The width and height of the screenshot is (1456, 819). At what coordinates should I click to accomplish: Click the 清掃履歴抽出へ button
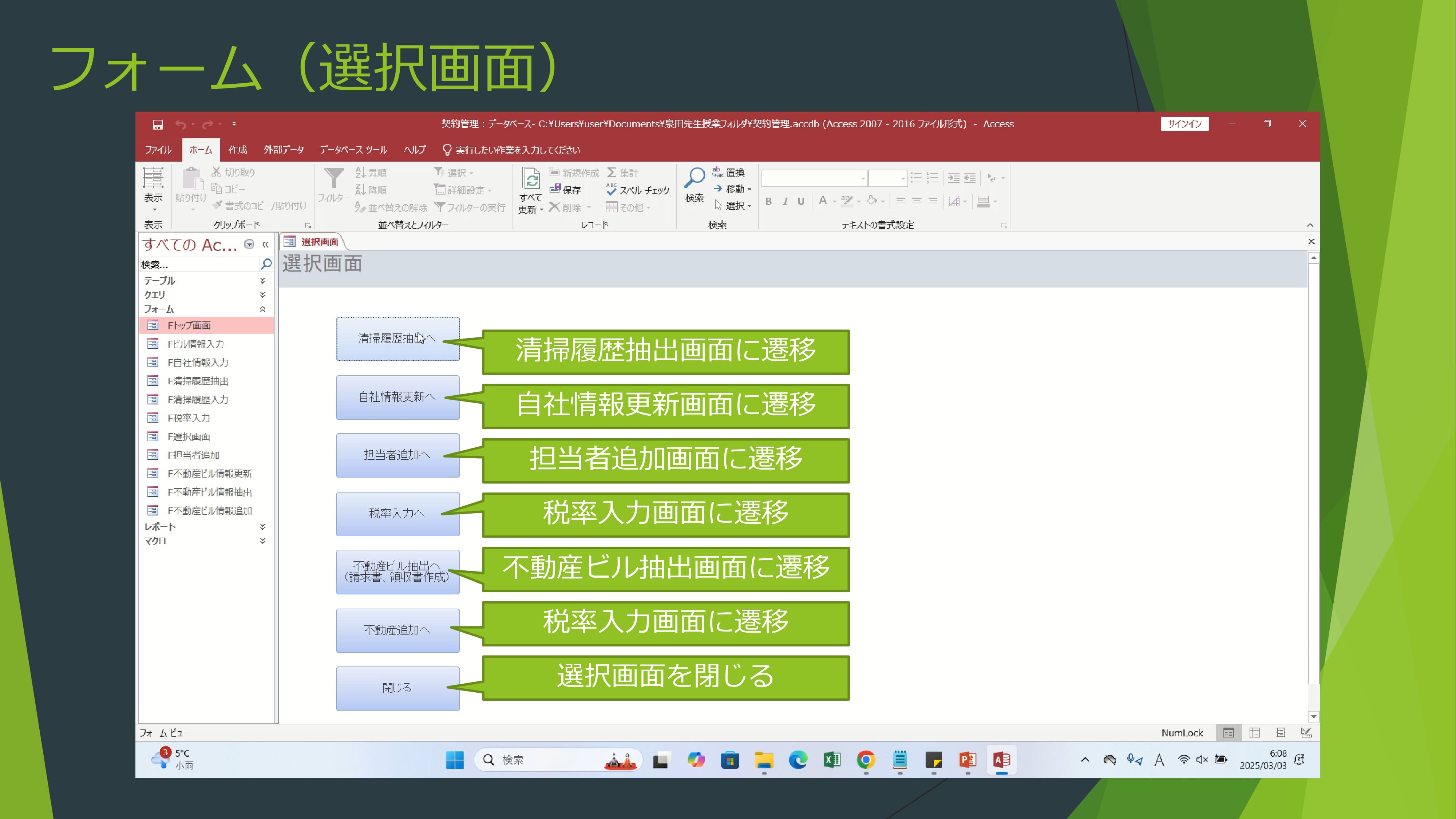(x=397, y=339)
